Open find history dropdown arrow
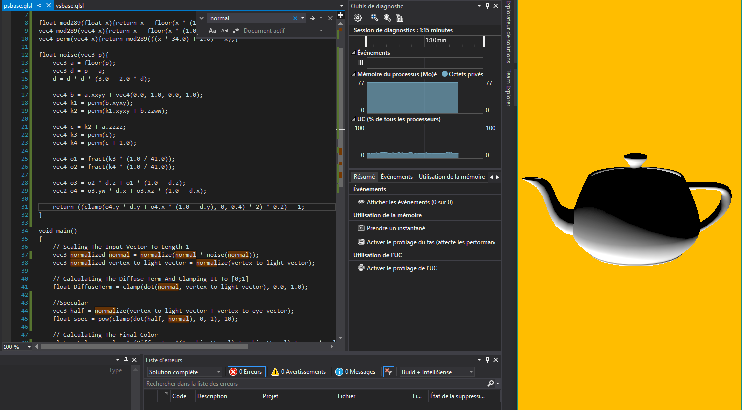 (302, 18)
